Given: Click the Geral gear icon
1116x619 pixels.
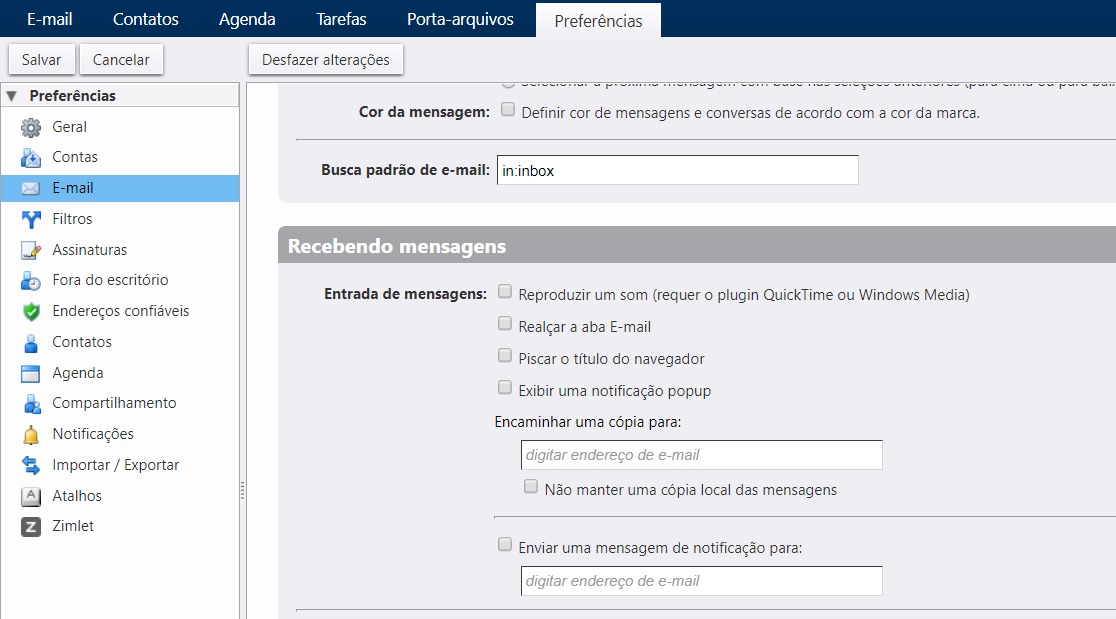Looking at the screenshot, I should [x=31, y=127].
